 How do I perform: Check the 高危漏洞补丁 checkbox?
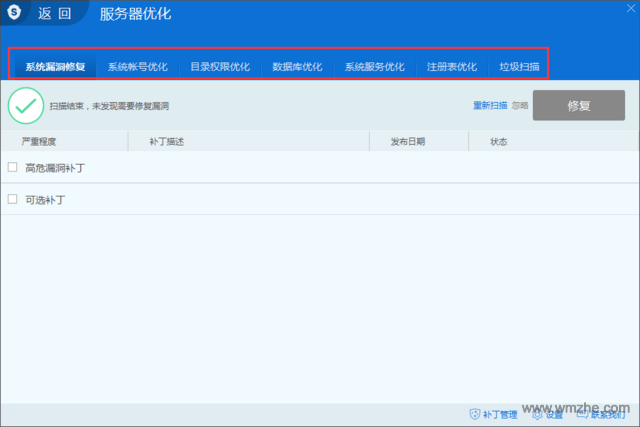coord(13,167)
